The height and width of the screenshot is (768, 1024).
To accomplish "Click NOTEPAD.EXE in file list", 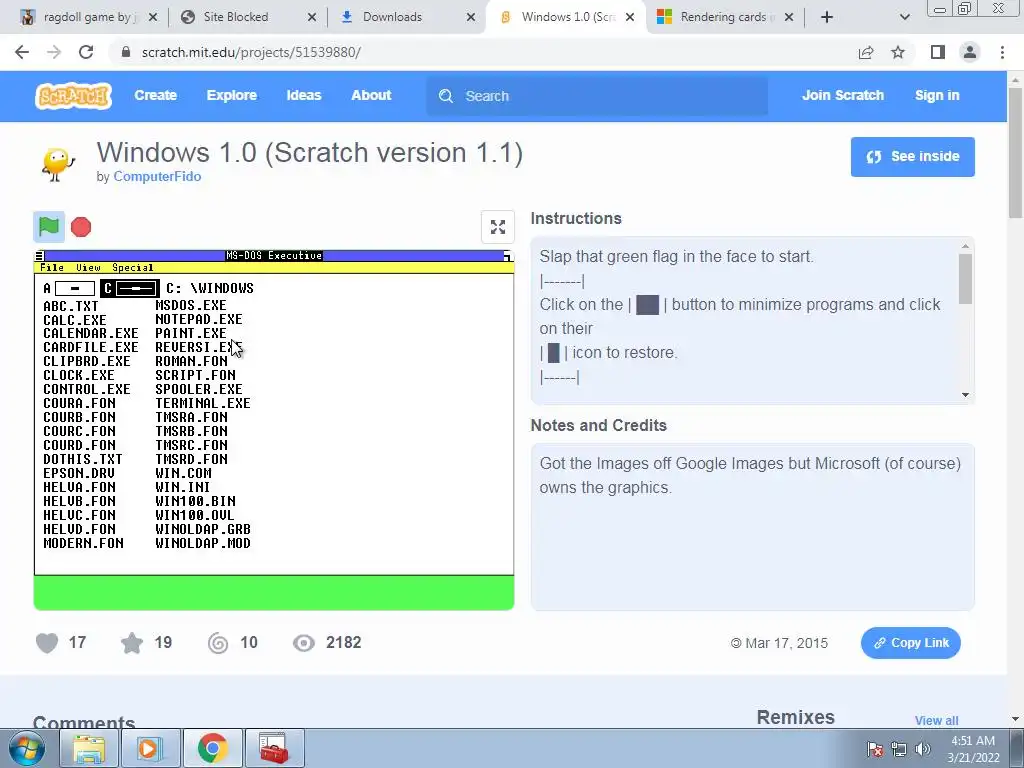I will click(199, 319).
